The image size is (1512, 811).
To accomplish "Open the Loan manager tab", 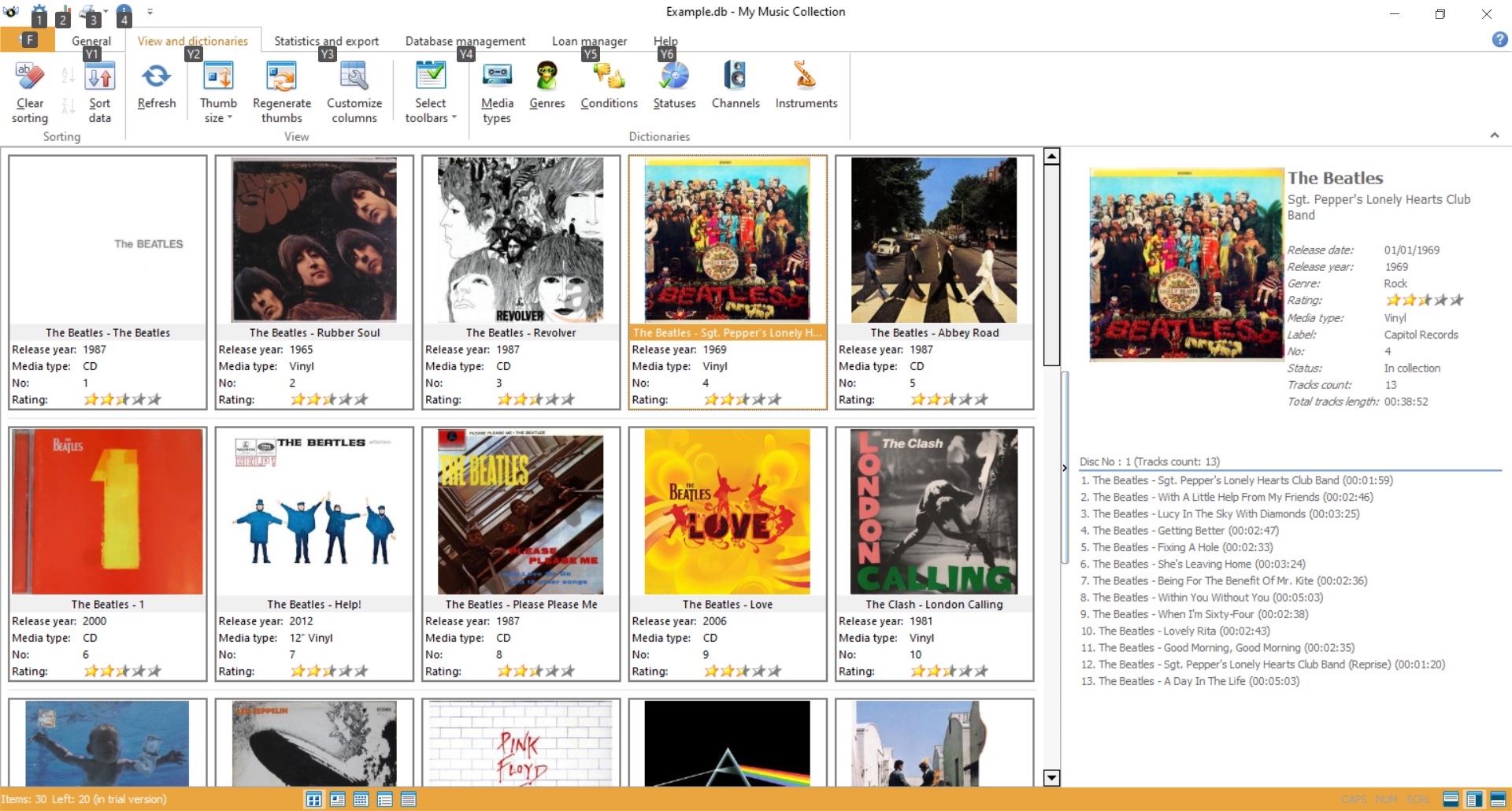I will tap(589, 41).
